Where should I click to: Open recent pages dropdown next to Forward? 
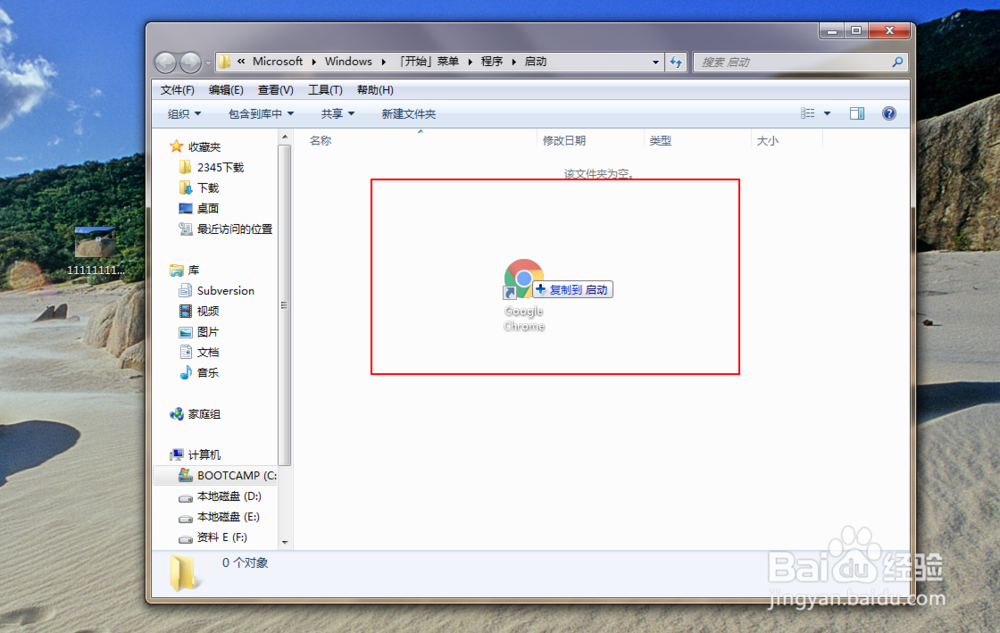pyautogui.click(x=208, y=63)
